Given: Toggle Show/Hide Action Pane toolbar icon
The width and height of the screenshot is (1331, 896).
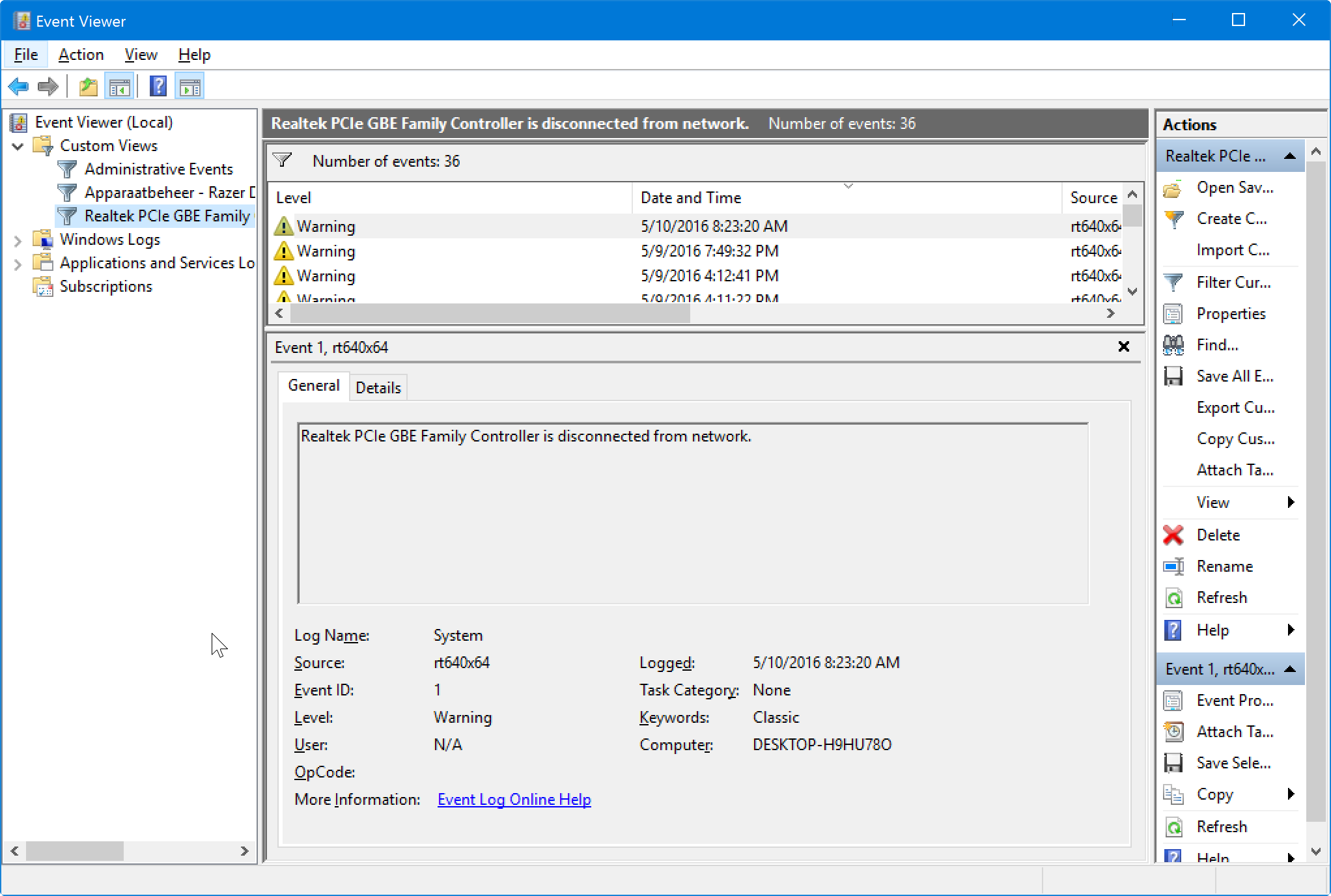Looking at the screenshot, I should click(x=190, y=87).
